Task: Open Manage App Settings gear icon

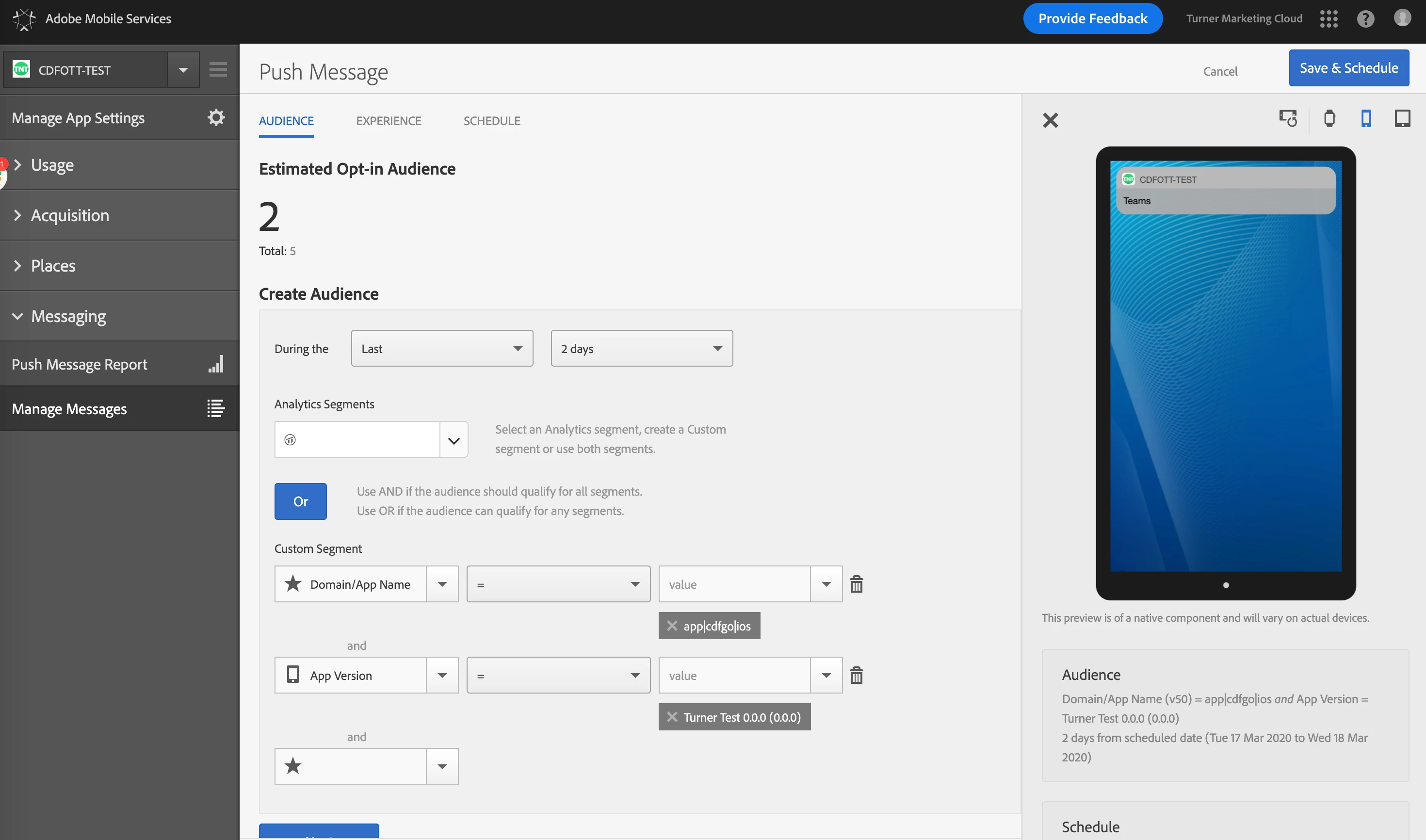Action: pos(216,118)
